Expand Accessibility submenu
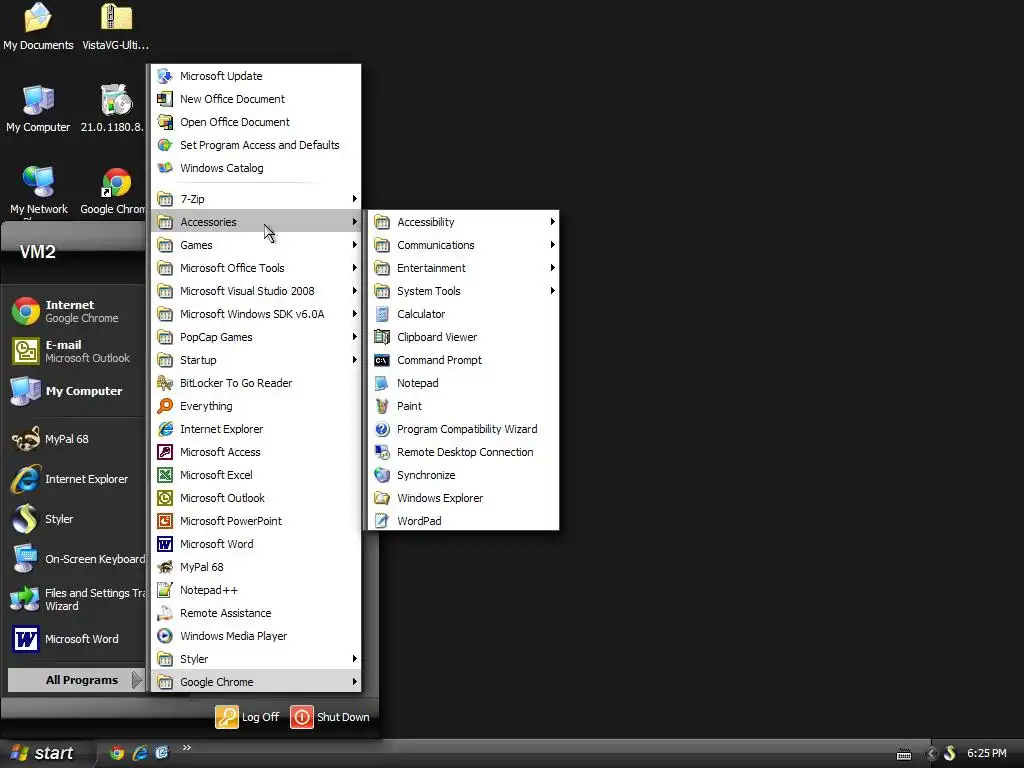Screen dimensions: 1024x768 [464, 222]
